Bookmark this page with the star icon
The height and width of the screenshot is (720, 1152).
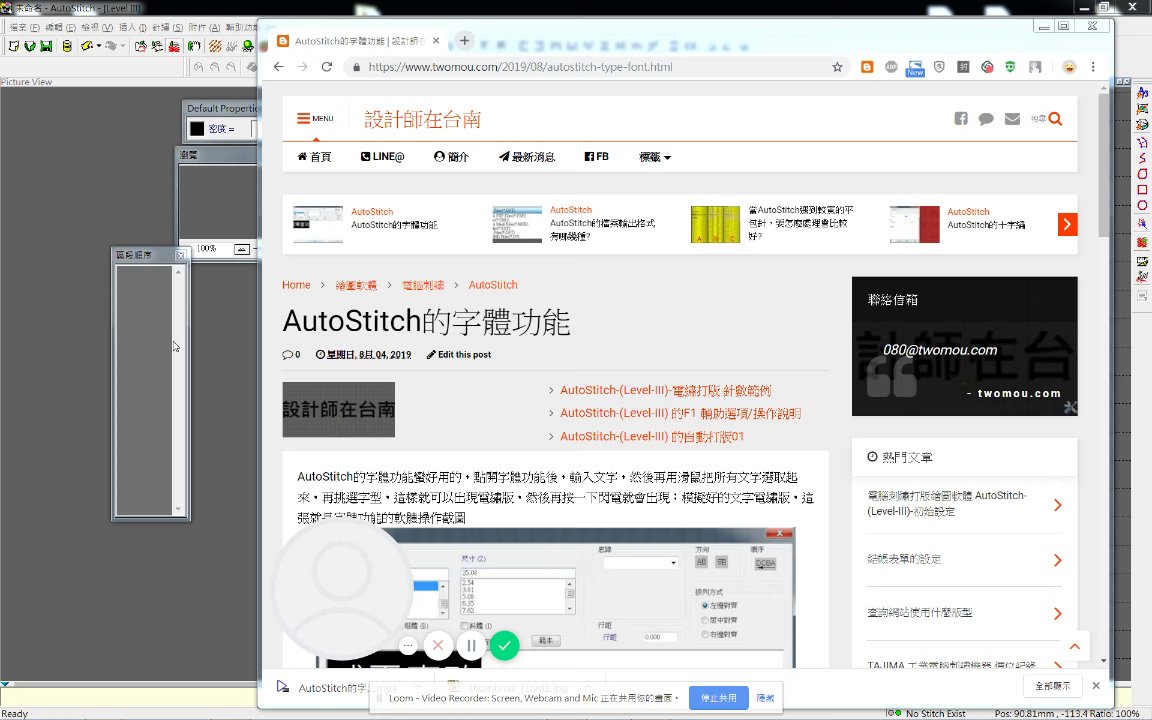coord(837,67)
